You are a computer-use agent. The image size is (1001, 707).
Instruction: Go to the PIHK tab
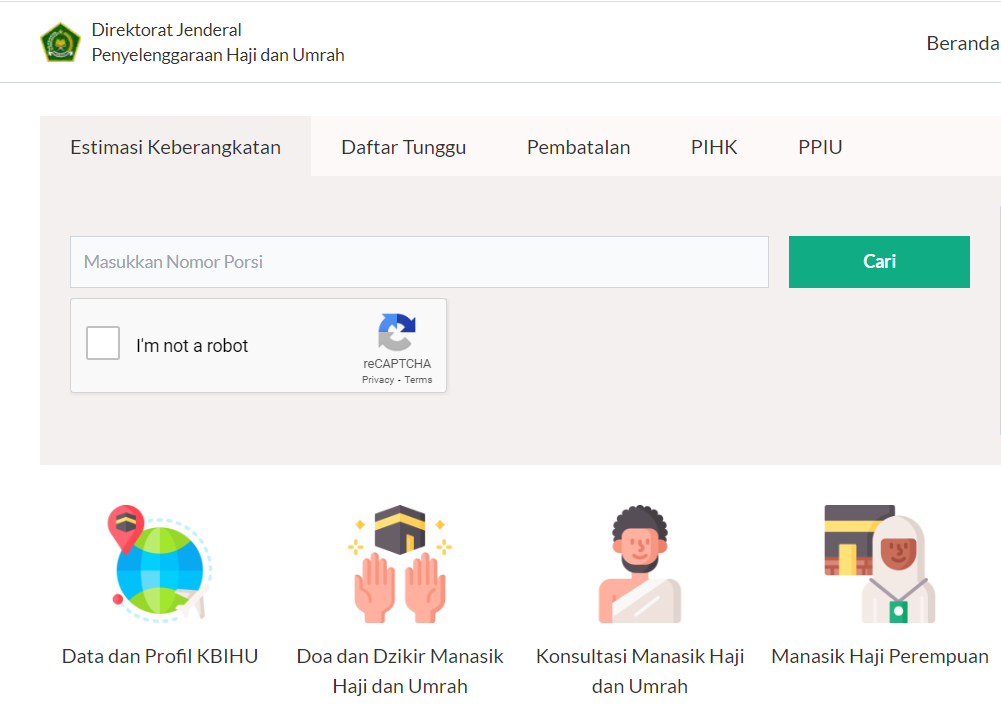pyautogui.click(x=714, y=147)
